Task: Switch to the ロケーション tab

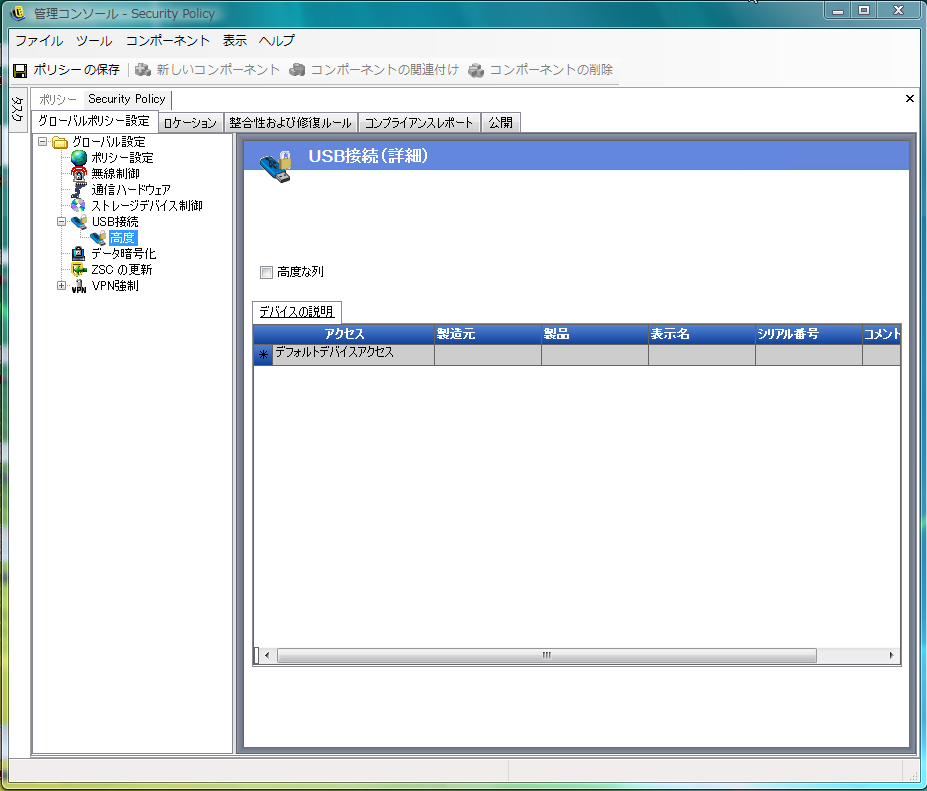Action: point(190,123)
